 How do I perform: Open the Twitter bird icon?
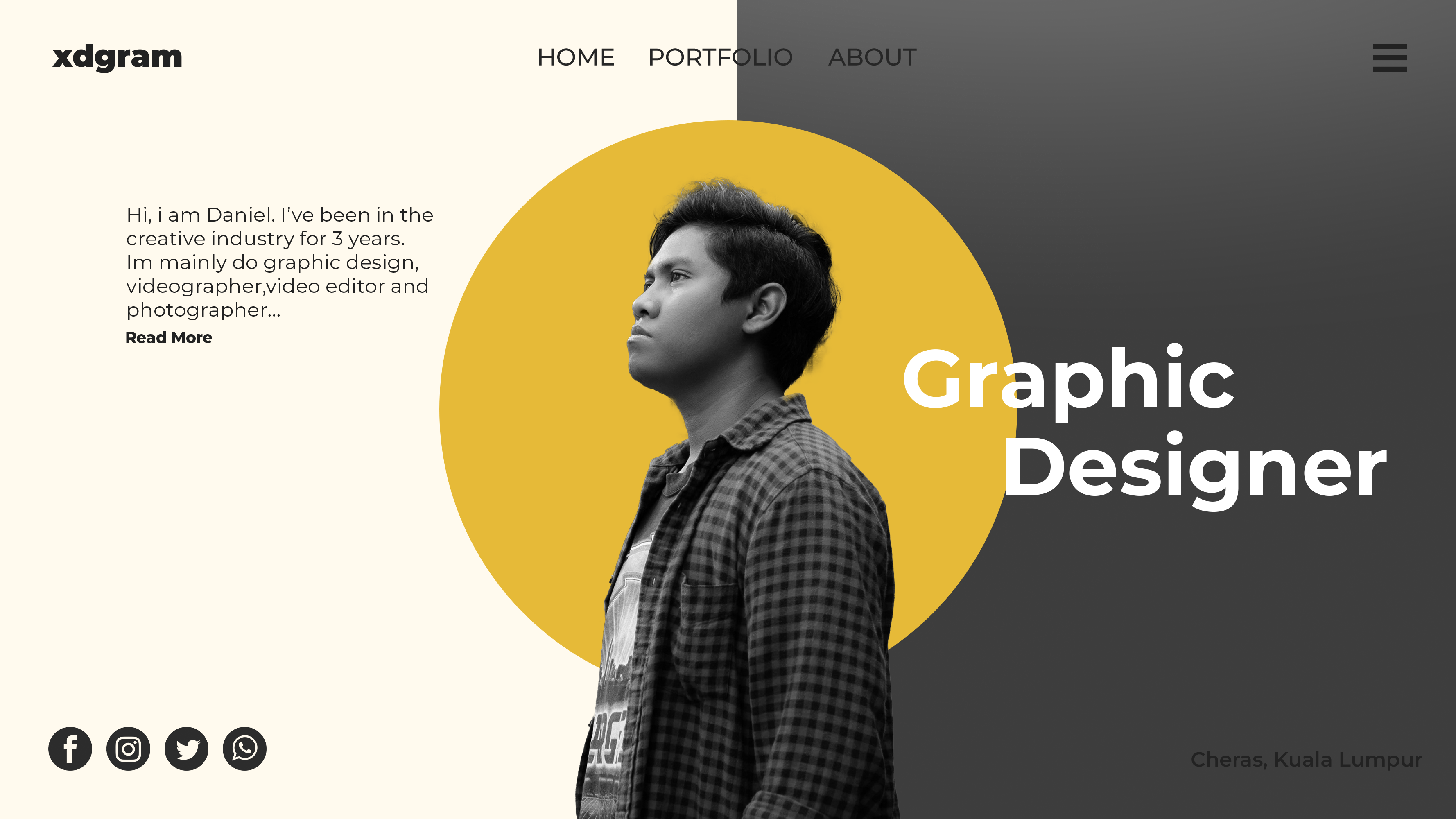pos(187,748)
